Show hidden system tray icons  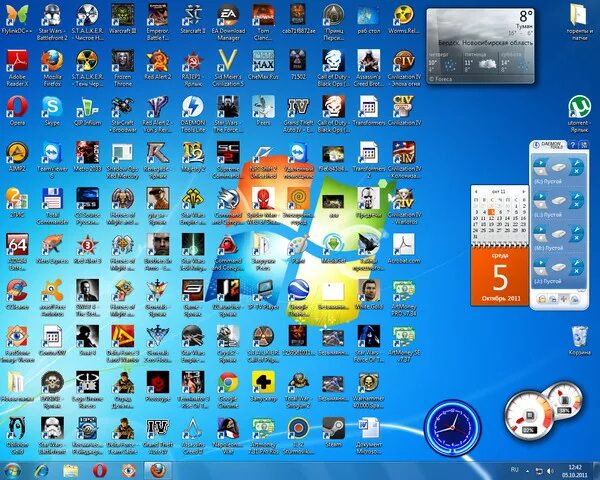528,471
